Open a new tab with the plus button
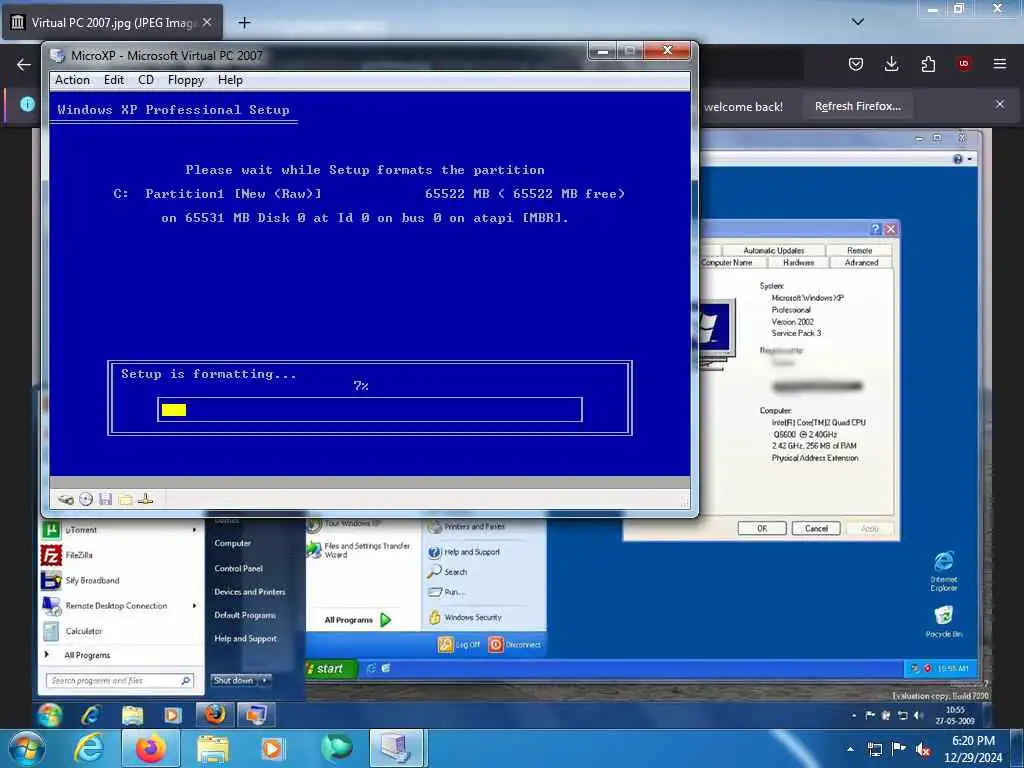The height and width of the screenshot is (768, 1024). pos(244,23)
